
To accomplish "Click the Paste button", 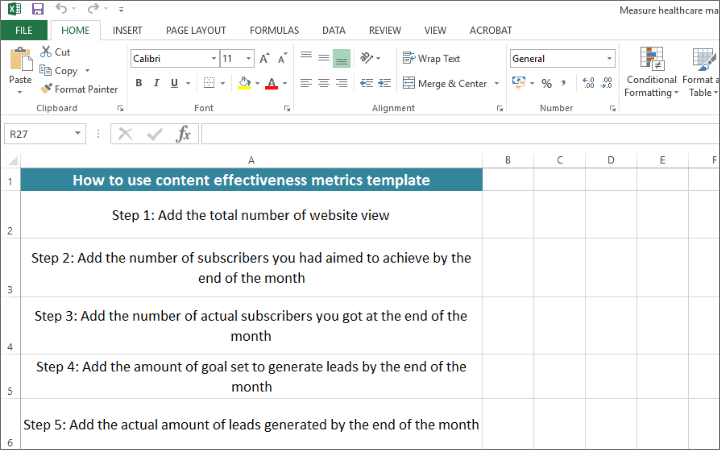I will (x=20, y=68).
